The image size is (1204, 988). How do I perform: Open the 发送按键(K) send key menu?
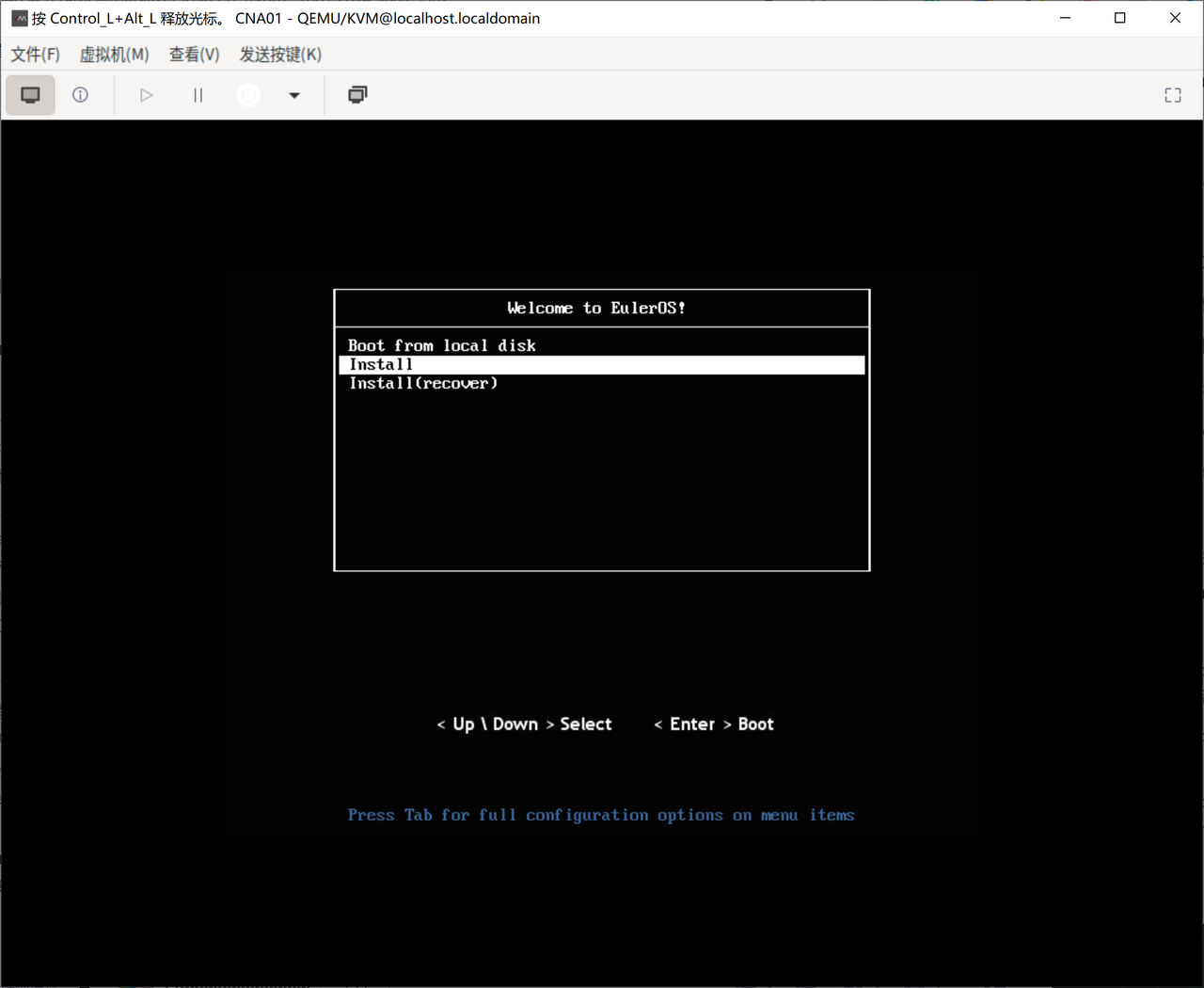pos(280,55)
